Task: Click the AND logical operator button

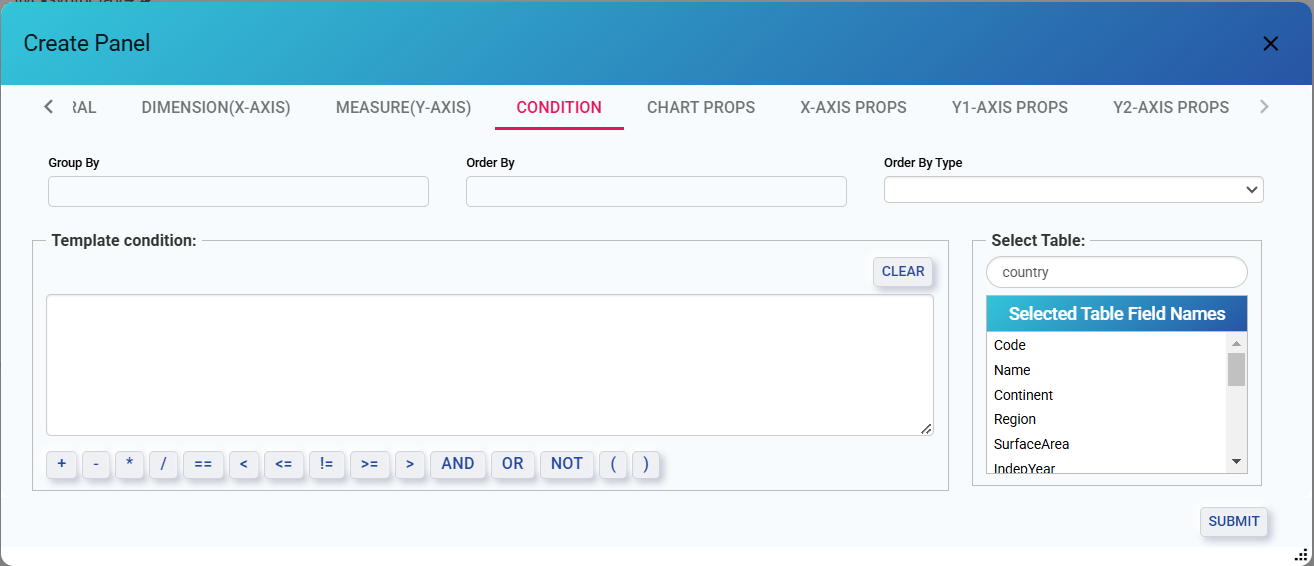Action: [457, 464]
